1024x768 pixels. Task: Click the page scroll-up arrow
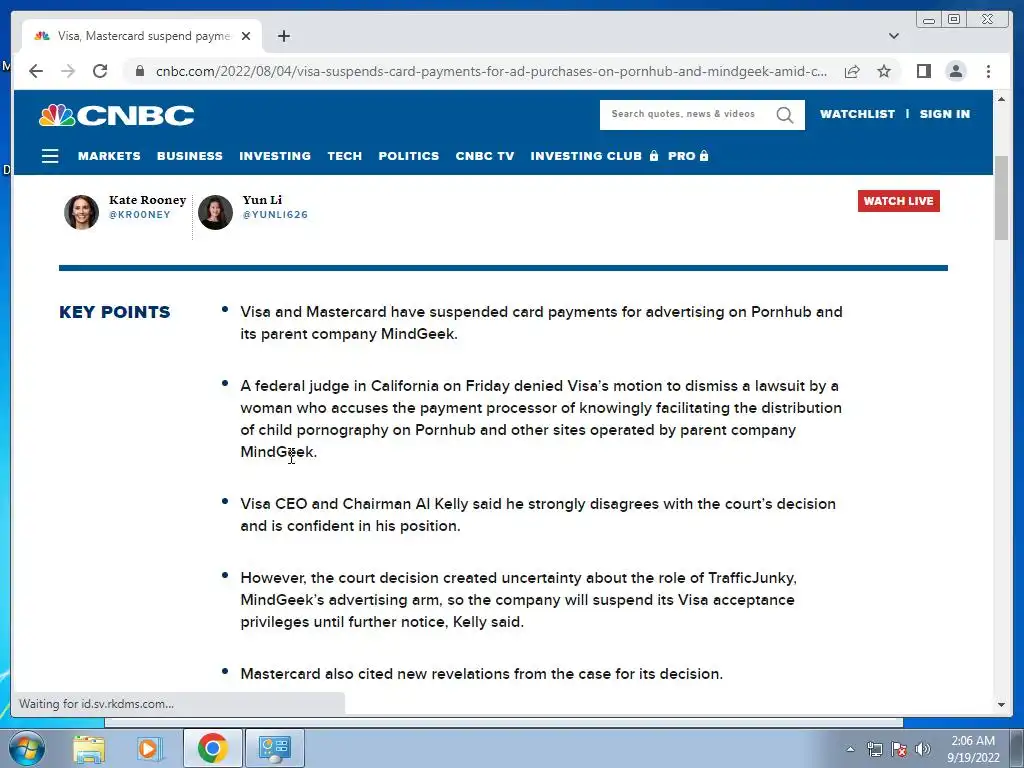[x=1001, y=99]
